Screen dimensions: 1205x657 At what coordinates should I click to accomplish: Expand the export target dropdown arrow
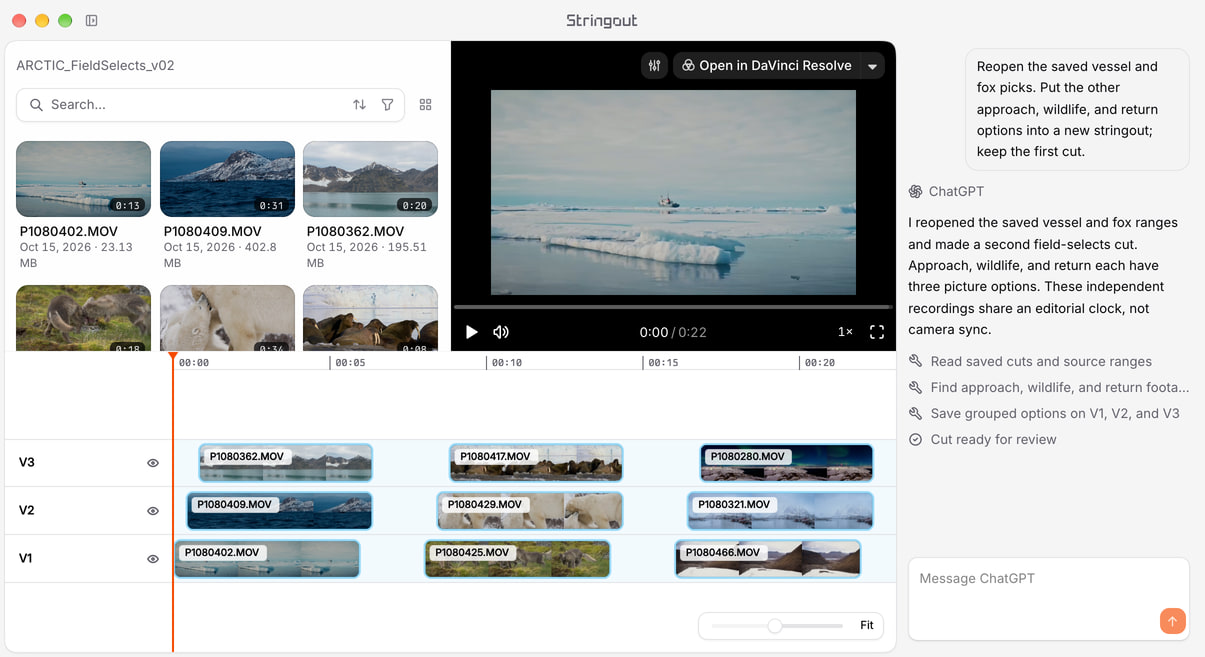tap(872, 66)
